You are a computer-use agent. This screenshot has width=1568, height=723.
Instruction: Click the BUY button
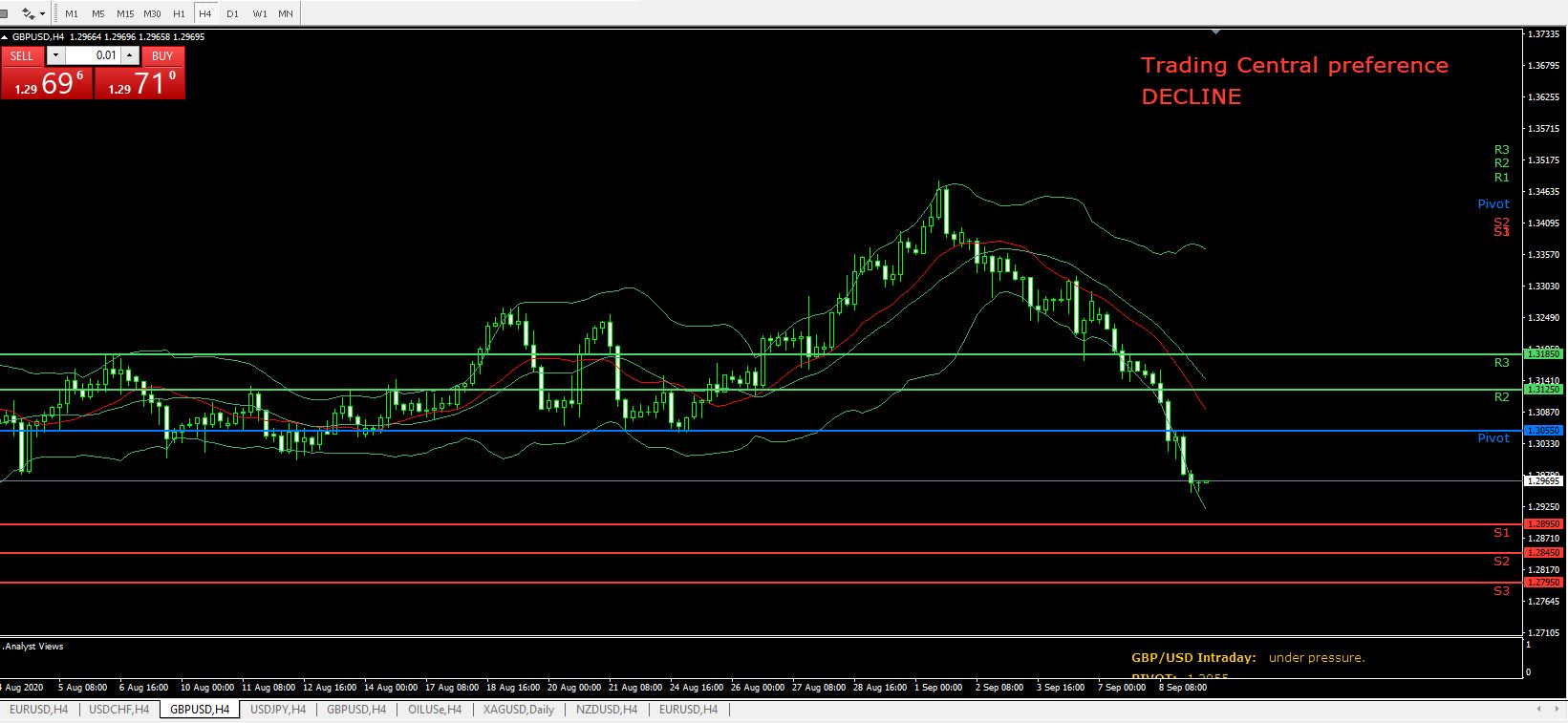(x=162, y=55)
